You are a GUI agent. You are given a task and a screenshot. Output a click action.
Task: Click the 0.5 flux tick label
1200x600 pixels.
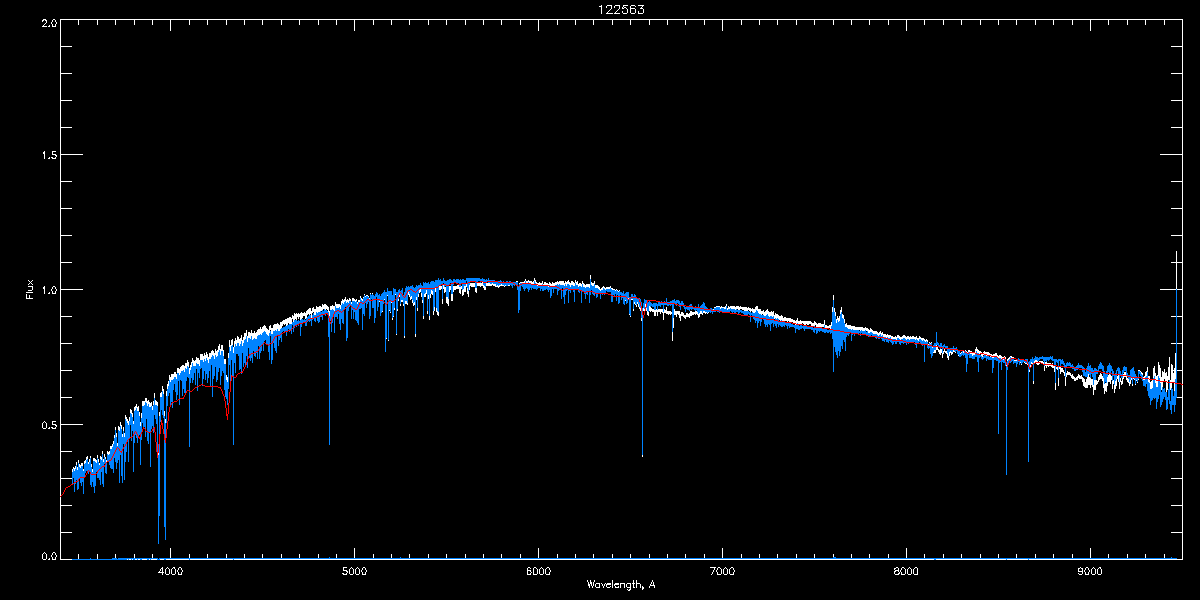click(x=47, y=424)
